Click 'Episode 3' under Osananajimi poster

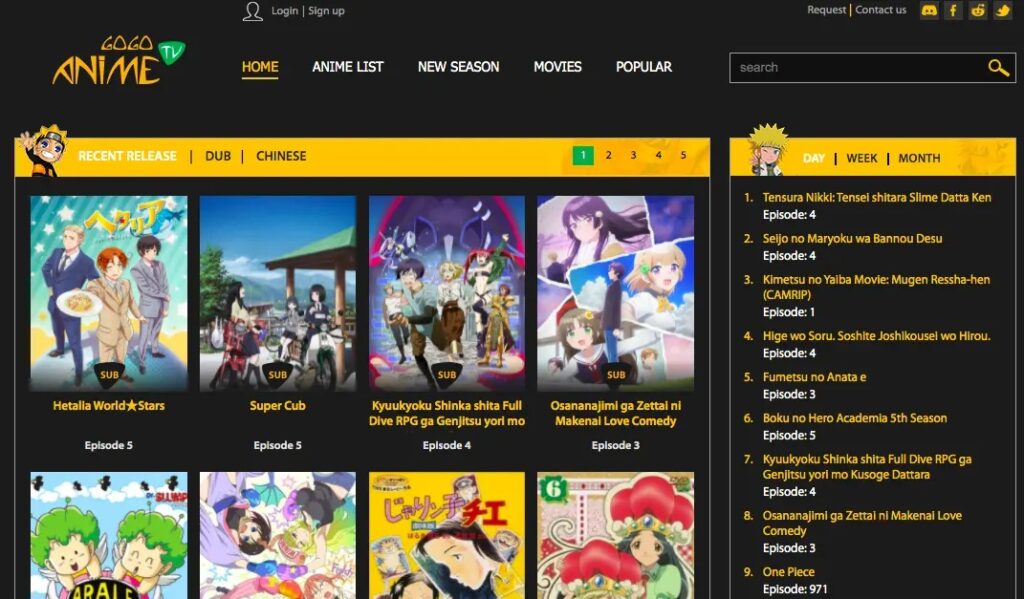click(x=615, y=445)
